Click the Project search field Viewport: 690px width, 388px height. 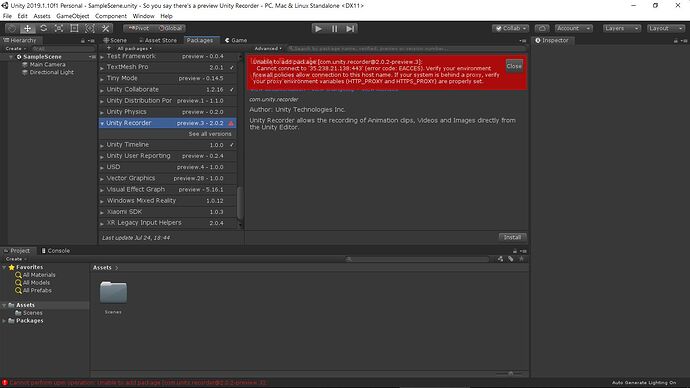click(x=417, y=259)
